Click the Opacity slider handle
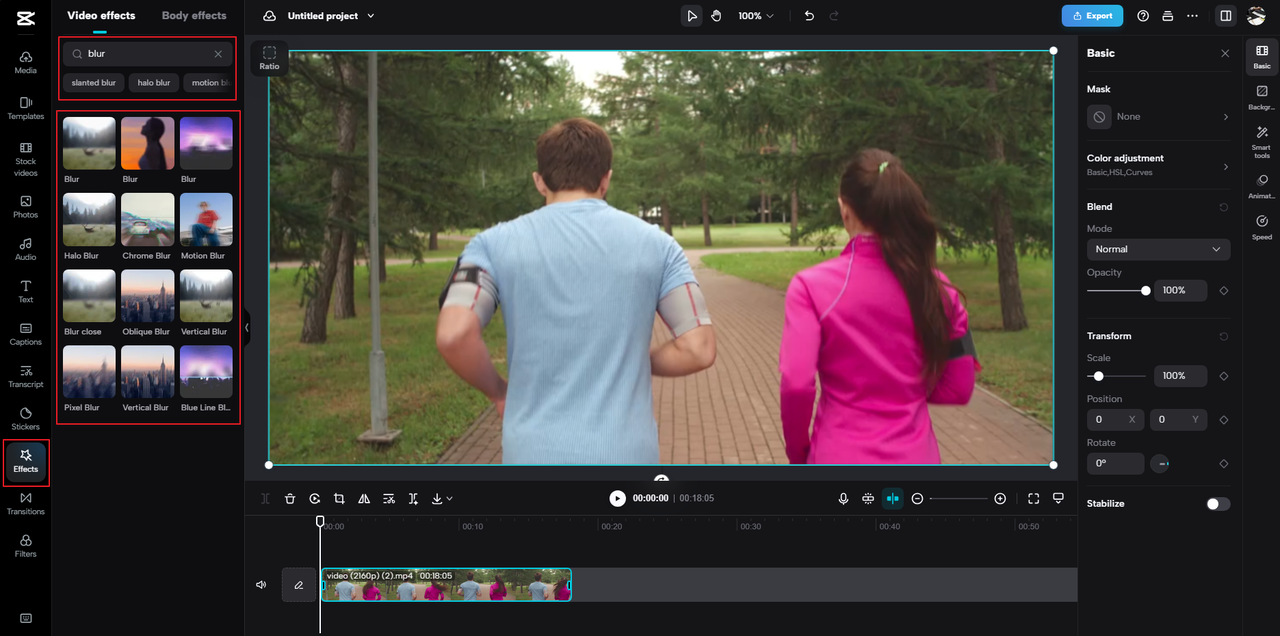1280x636 pixels. [1146, 291]
